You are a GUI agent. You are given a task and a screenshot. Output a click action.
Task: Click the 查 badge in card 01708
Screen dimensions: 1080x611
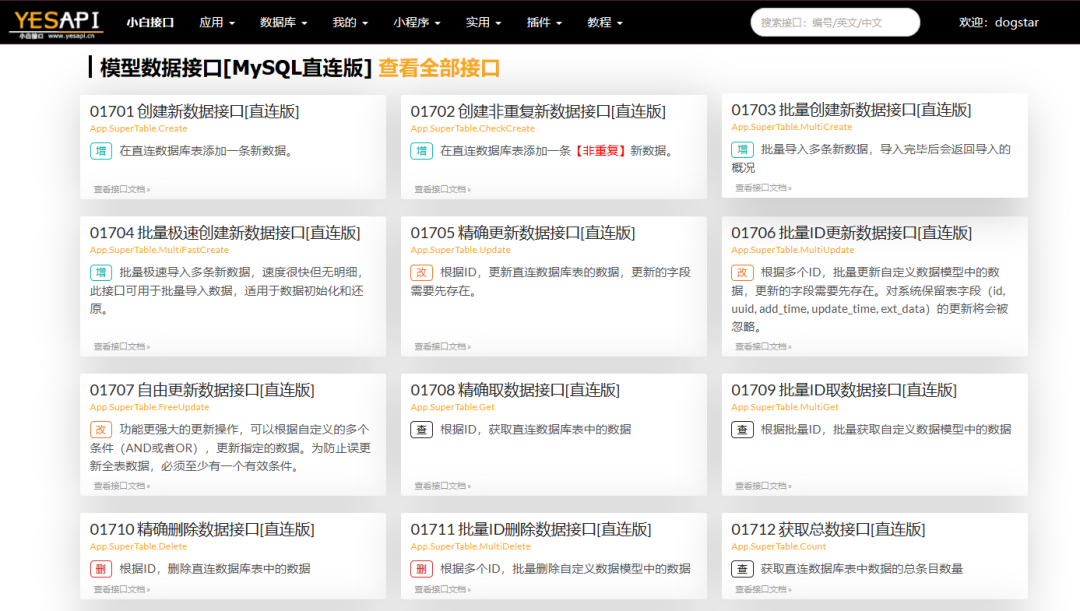click(x=422, y=429)
